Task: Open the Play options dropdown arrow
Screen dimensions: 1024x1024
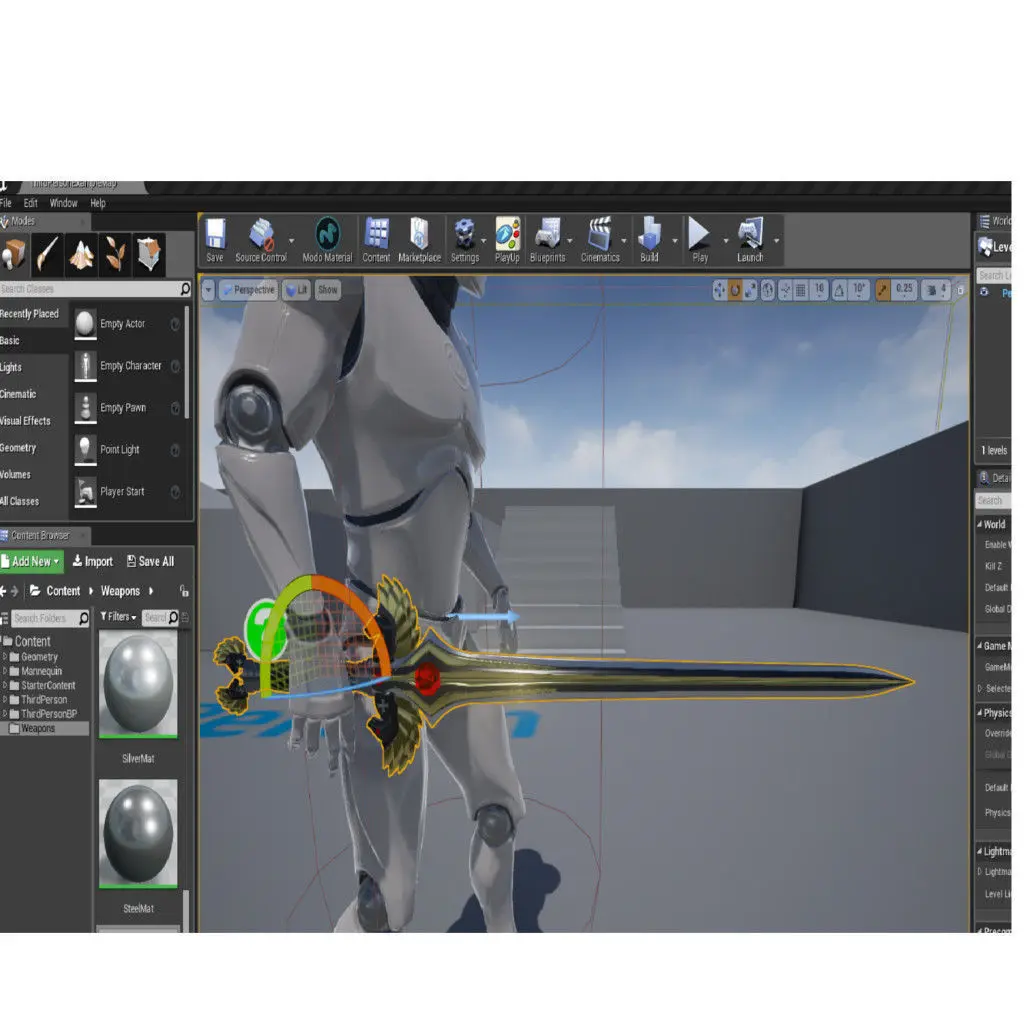Action: click(x=726, y=241)
